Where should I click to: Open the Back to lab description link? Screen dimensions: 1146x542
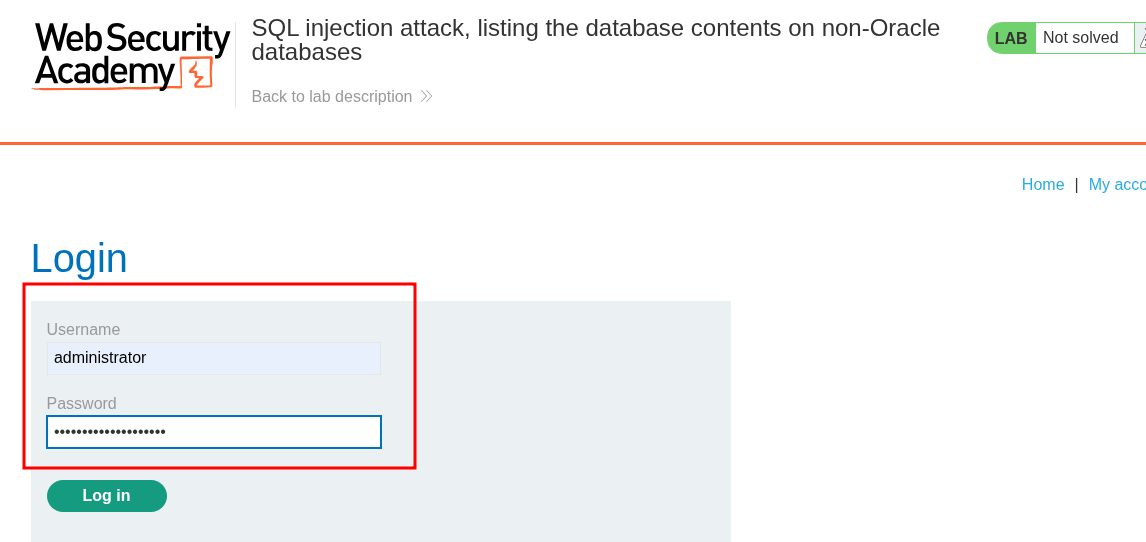[332, 96]
